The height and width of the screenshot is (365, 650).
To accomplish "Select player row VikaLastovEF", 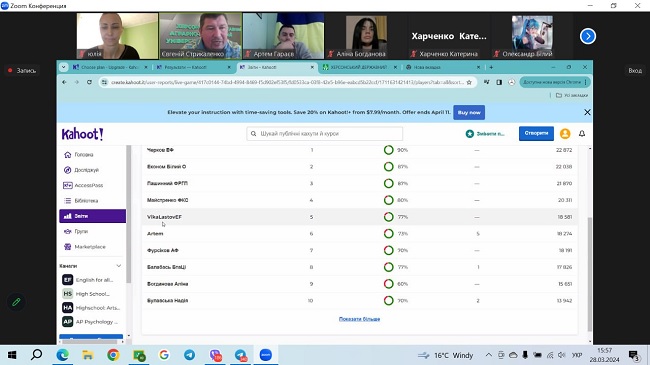I will click(x=359, y=217).
